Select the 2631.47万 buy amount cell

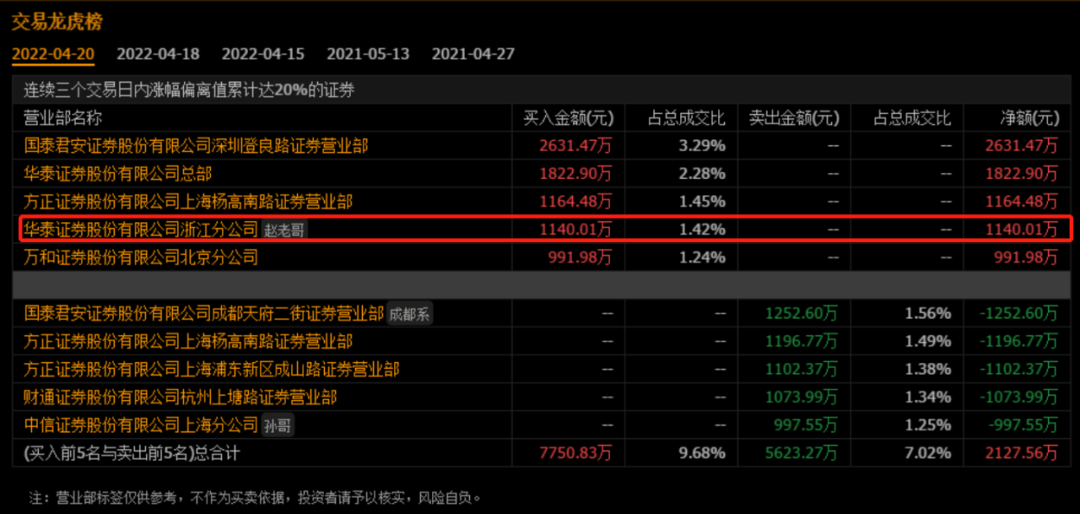point(576,145)
